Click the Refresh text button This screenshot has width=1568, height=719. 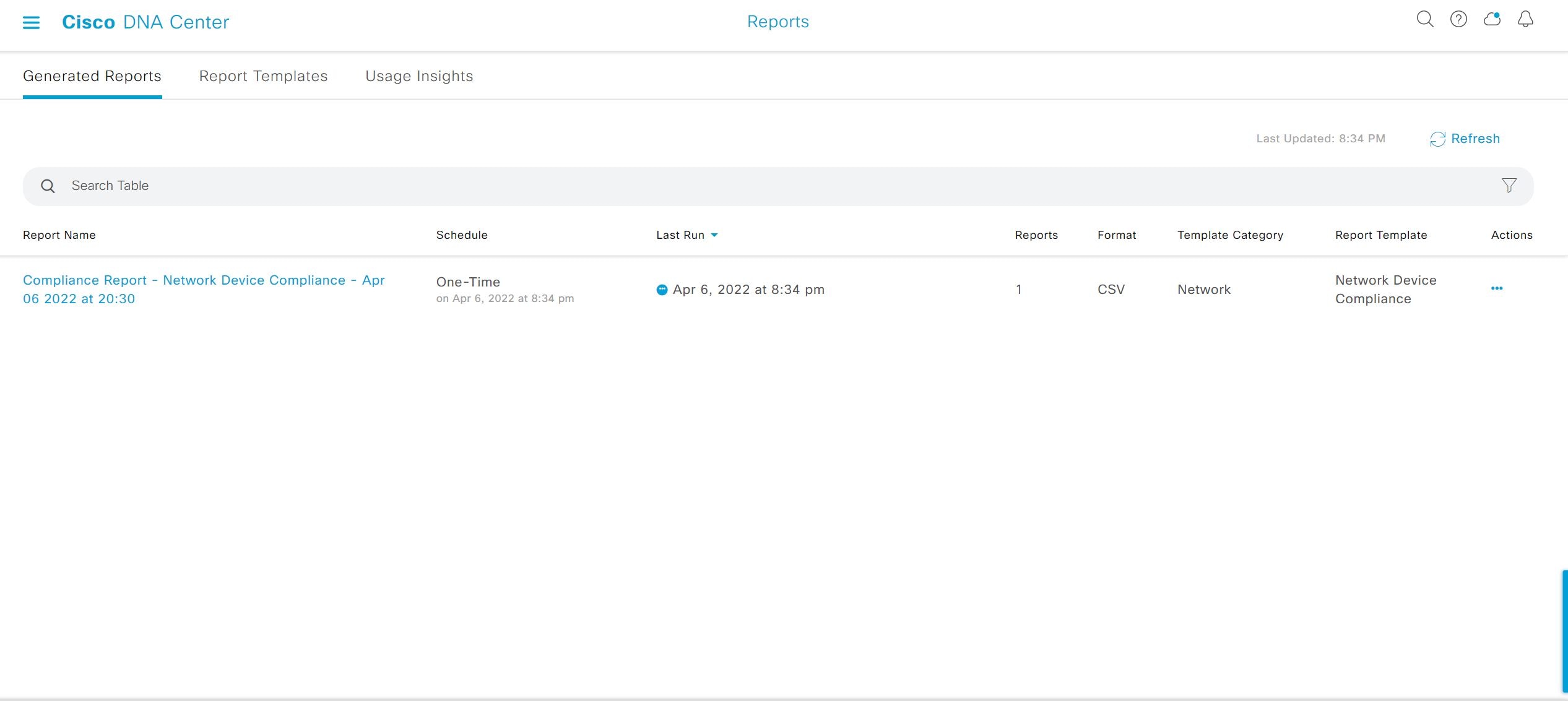(x=1475, y=139)
